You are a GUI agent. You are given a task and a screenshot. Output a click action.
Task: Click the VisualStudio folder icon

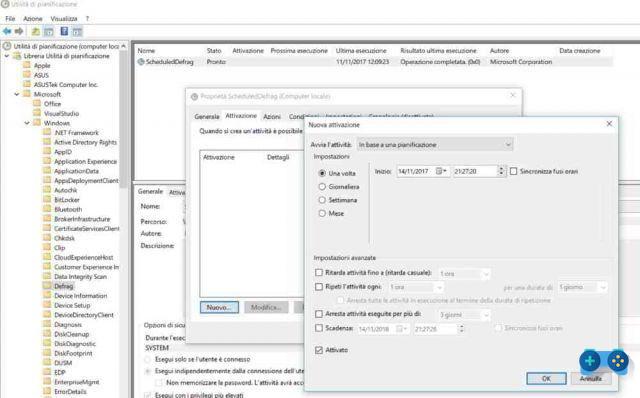coord(37,113)
